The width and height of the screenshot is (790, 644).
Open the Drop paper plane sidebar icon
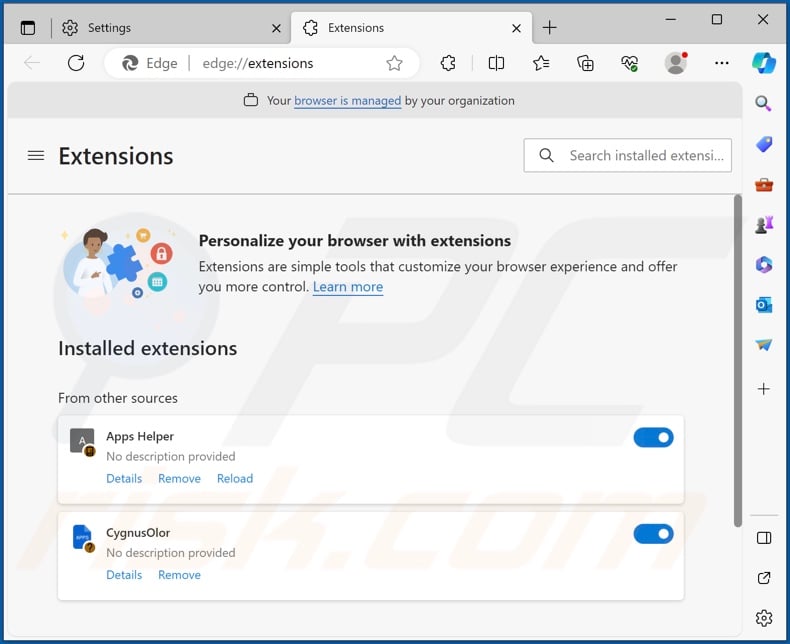(764, 345)
